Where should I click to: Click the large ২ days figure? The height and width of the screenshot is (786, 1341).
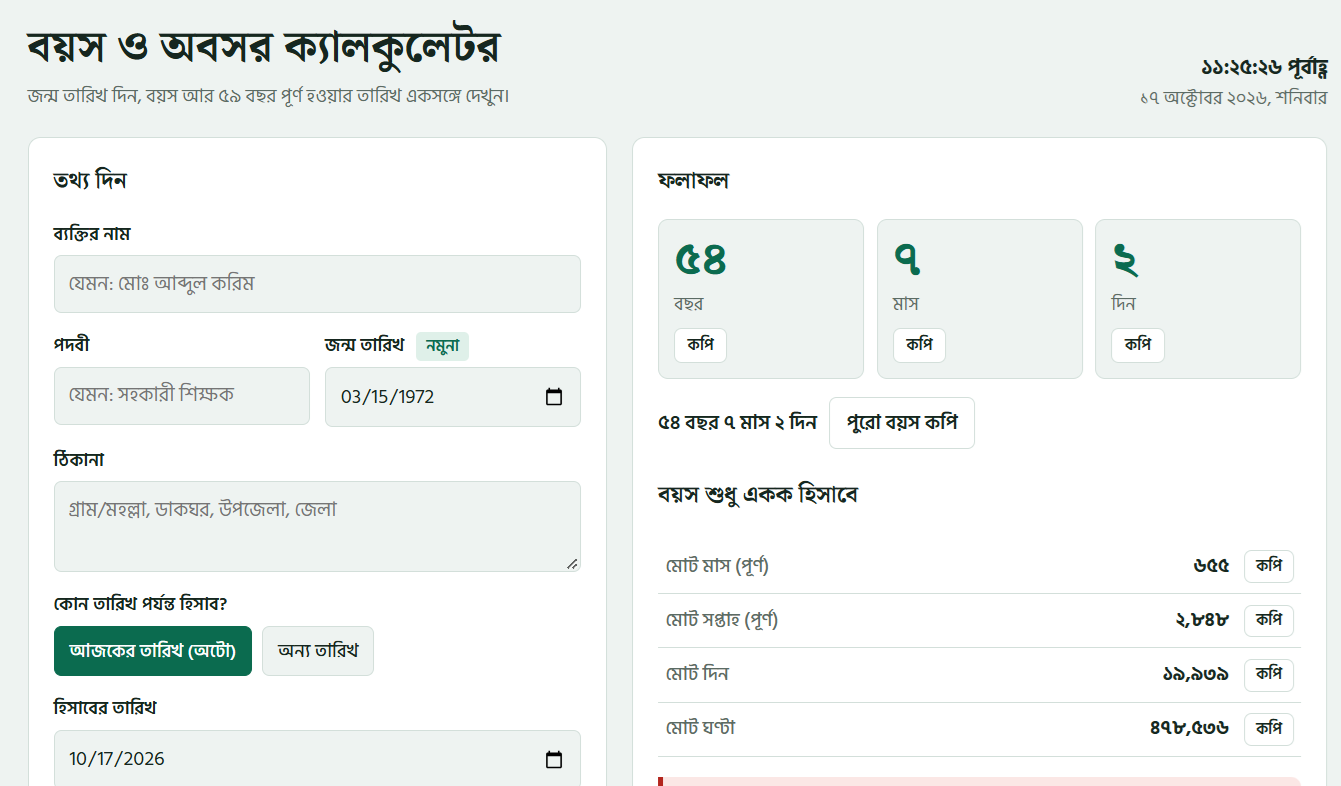point(1125,260)
